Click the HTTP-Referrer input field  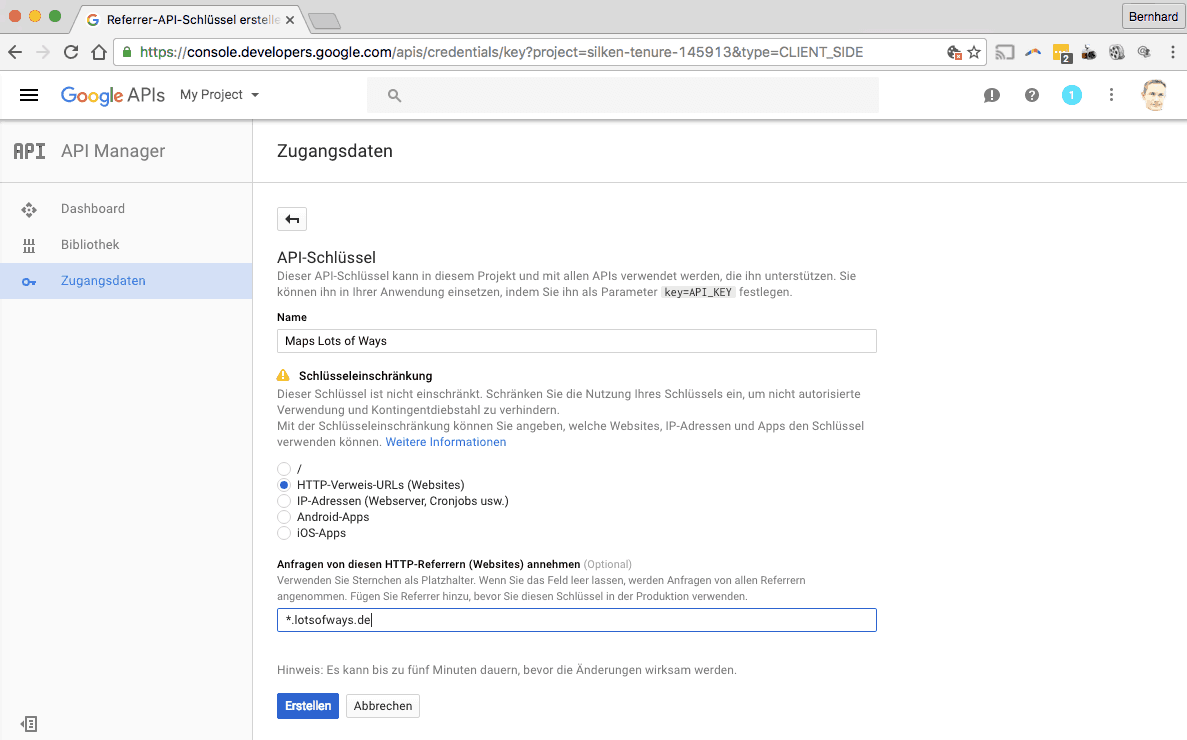point(576,620)
